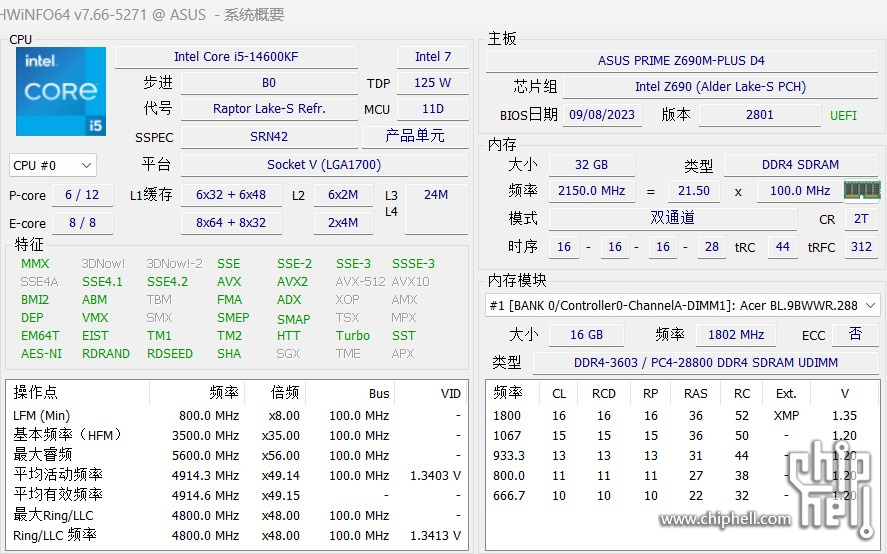The width and height of the screenshot is (887, 554).
Task: Click the SSPEC value SRN42
Action: tap(269, 136)
